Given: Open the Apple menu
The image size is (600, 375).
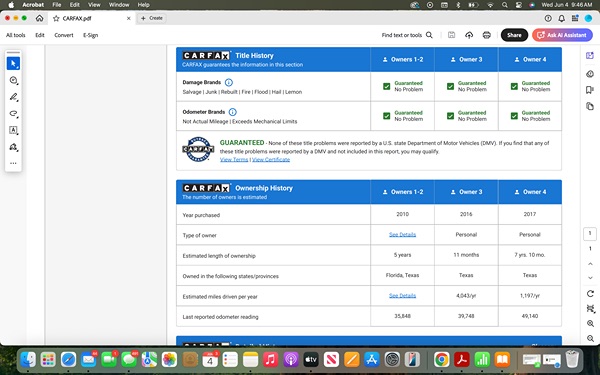Looking at the screenshot, I should coord(11,5).
